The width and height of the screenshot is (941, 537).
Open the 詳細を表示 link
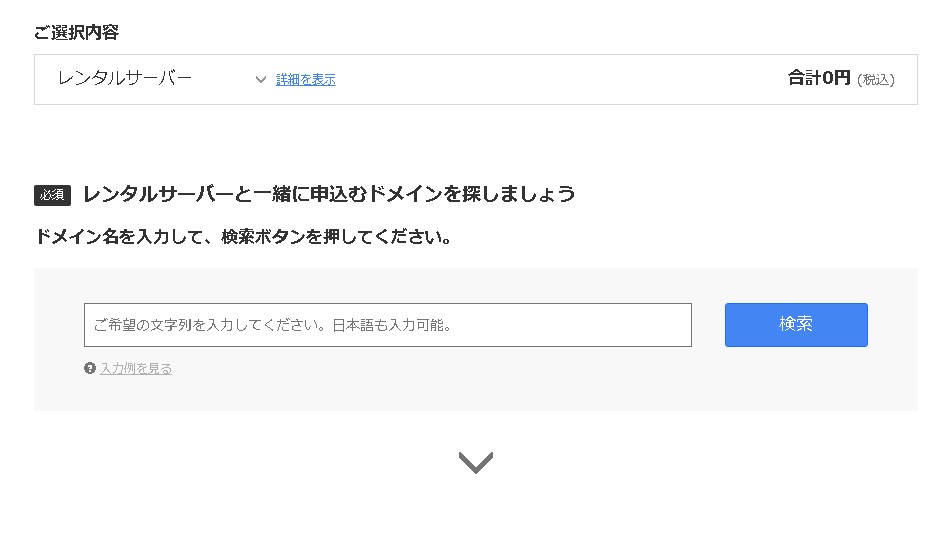pyautogui.click(x=306, y=80)
